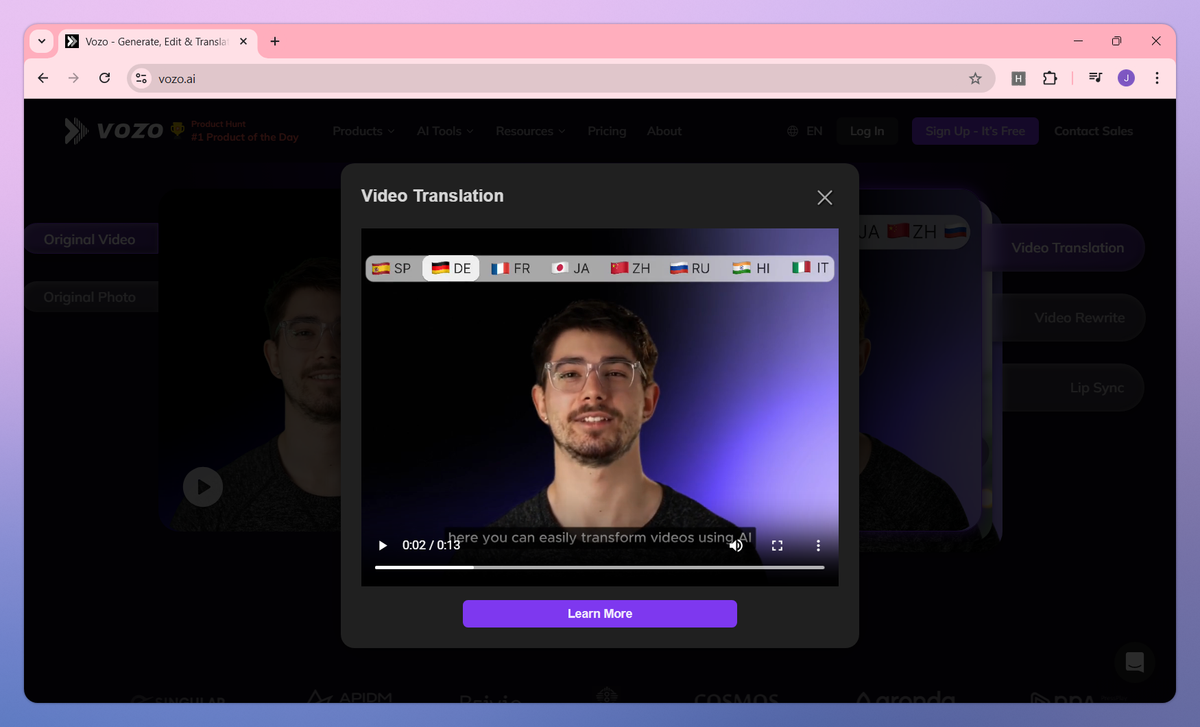The image size is (1200, 727).
Task: Open the AI Tools dropdown
Action: [444, 130]
